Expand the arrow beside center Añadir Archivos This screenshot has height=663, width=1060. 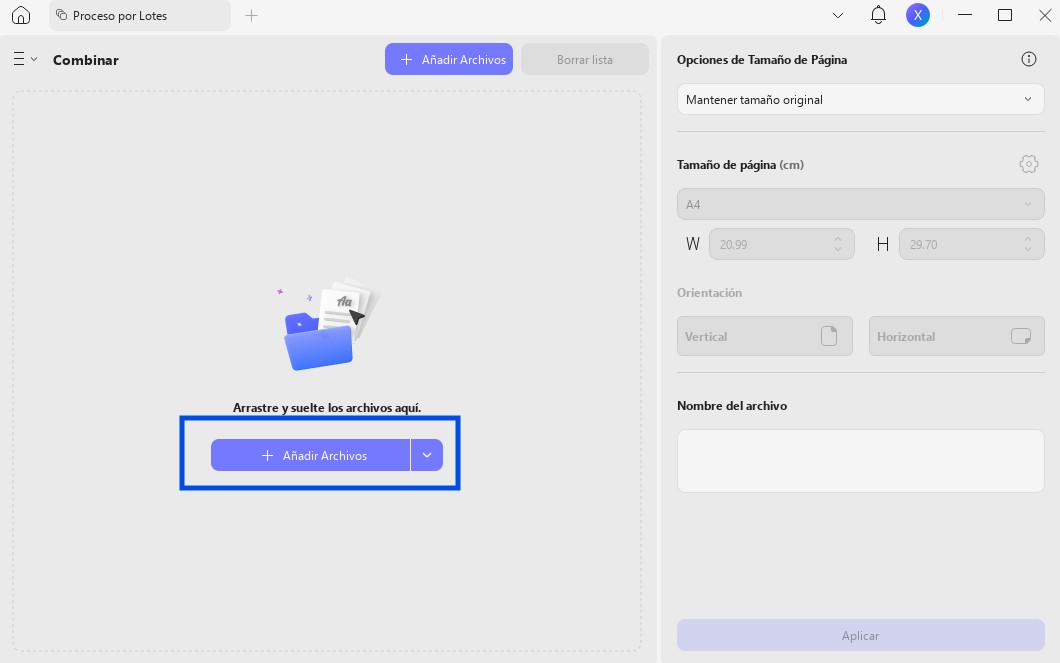coord(427,455)
